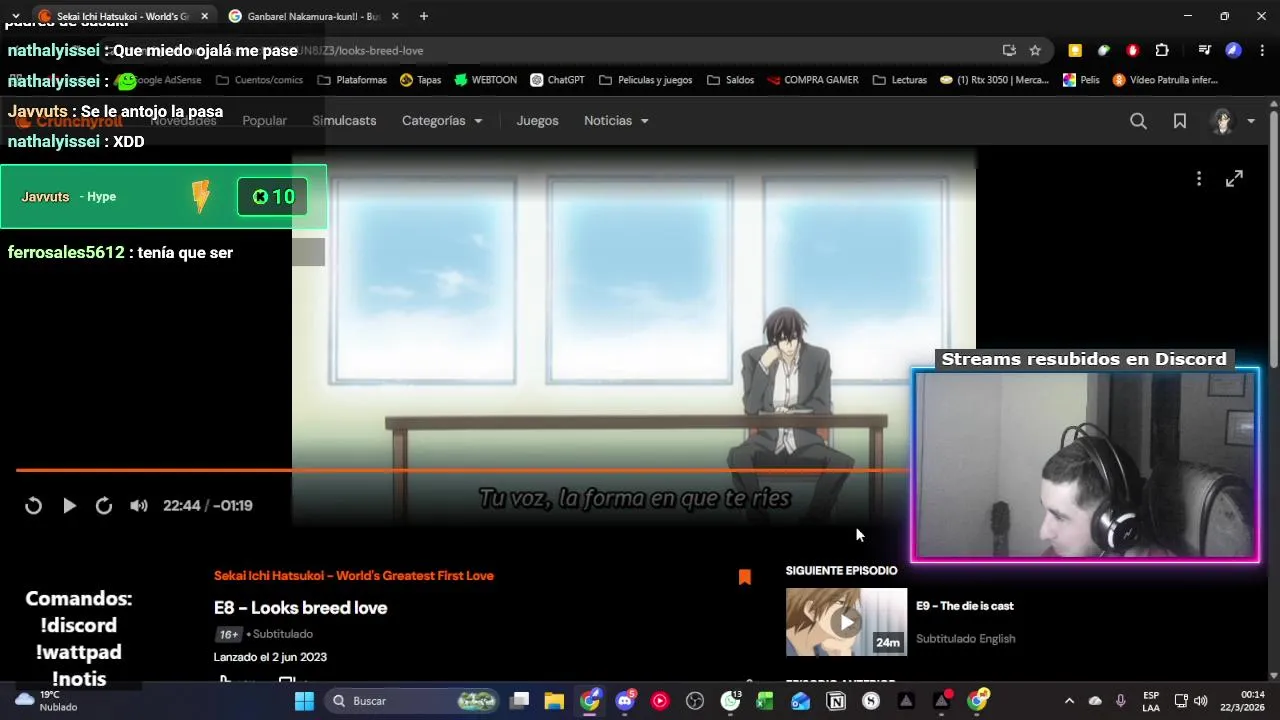This screenshot has width=1280, height=720.
Task: Open the Chrome three-dot menu
Action: coord(1263,50)
